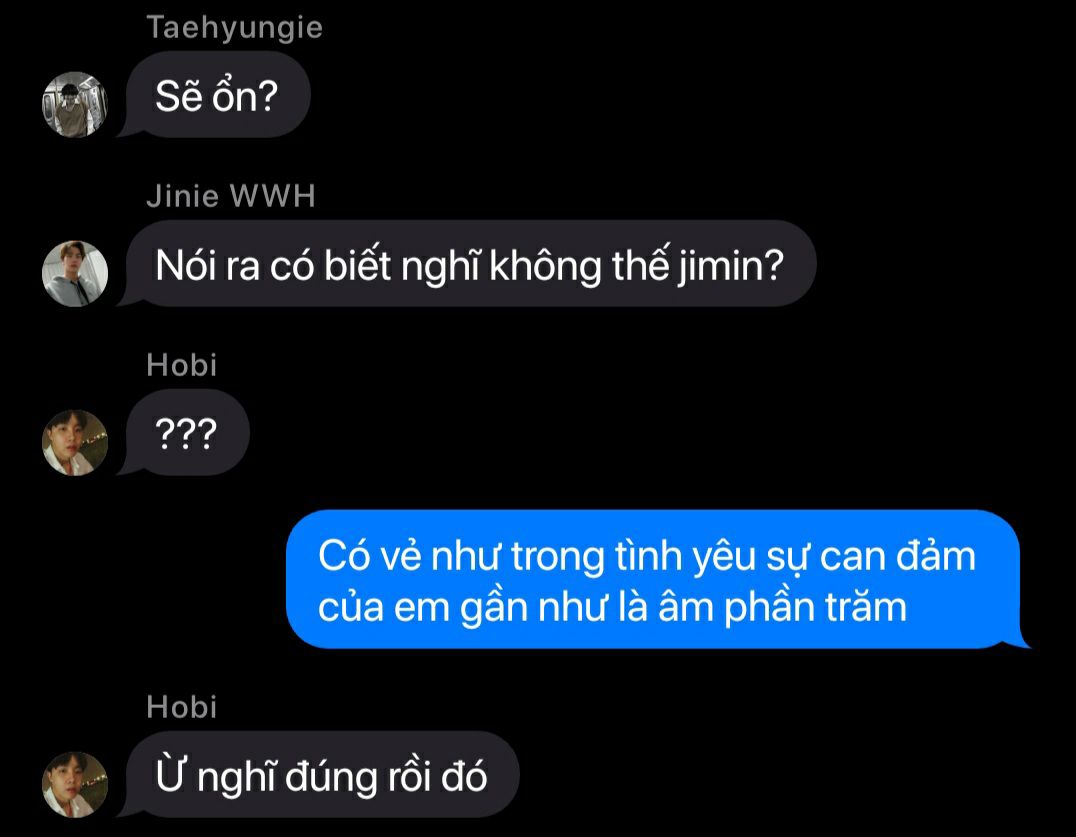Click the sender name Jinie WWH
This screenshot has height=837, width=1076.
point(231,196)
